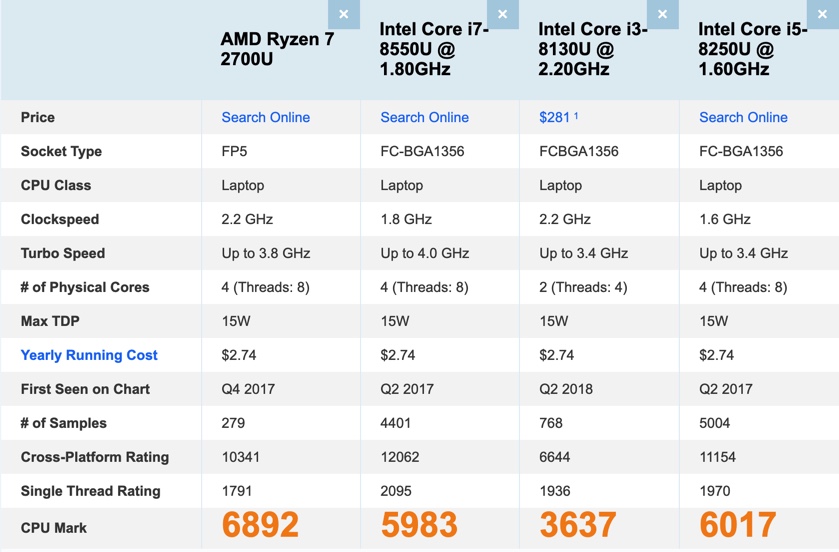Click the Intel Core i7-8550U heading
This screenshot has height=552, width=839.
[x=434, y=49]
